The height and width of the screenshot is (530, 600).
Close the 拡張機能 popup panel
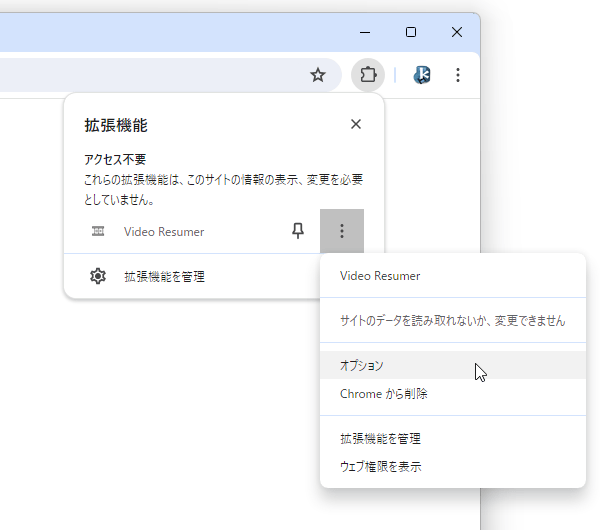356,124
